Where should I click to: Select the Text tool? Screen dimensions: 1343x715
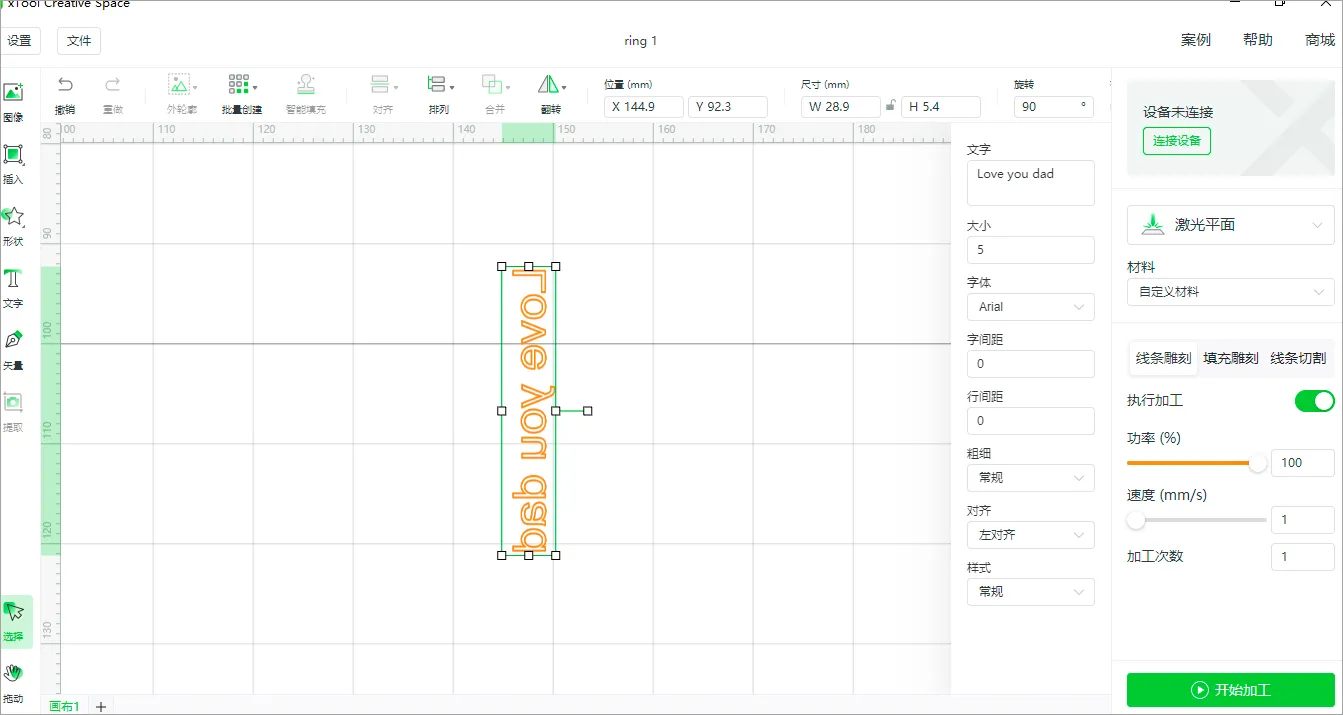pos(13,279)
